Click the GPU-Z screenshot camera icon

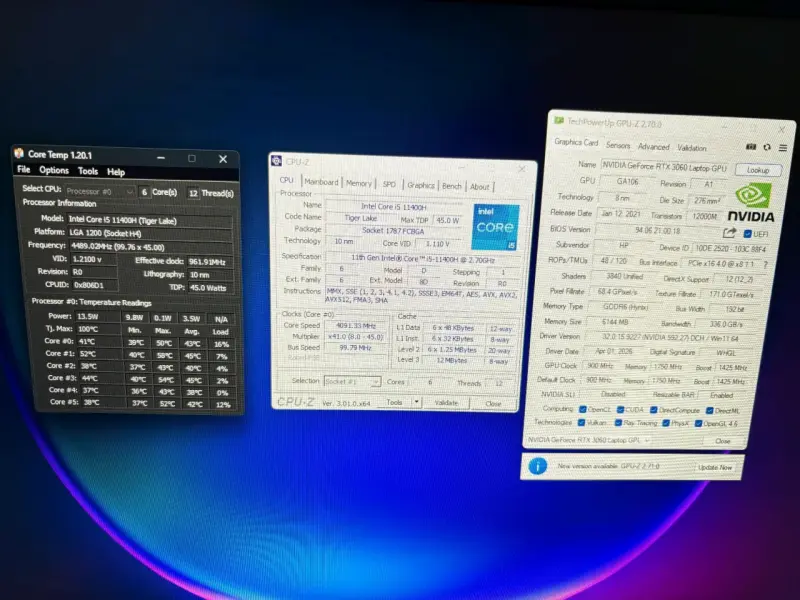tap(751, 146)
